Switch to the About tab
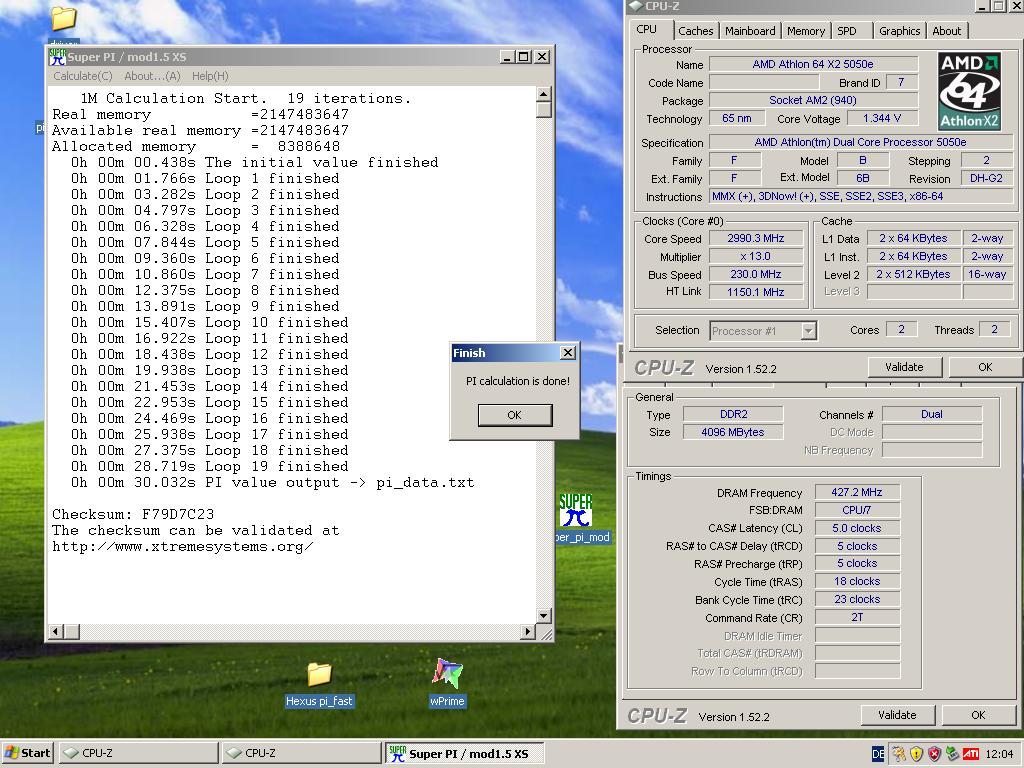 [x=946, y=31]
